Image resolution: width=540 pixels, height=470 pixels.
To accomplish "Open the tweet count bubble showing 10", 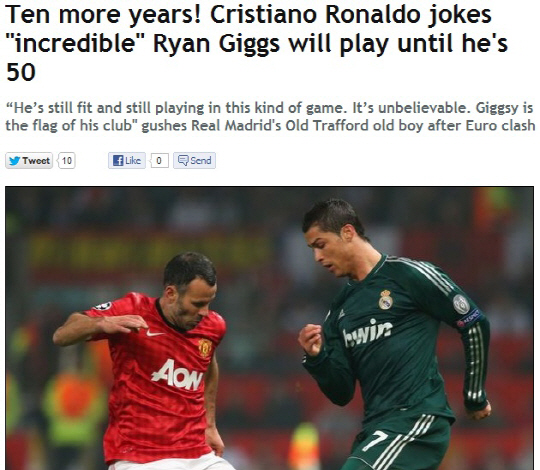I will 67,160.
